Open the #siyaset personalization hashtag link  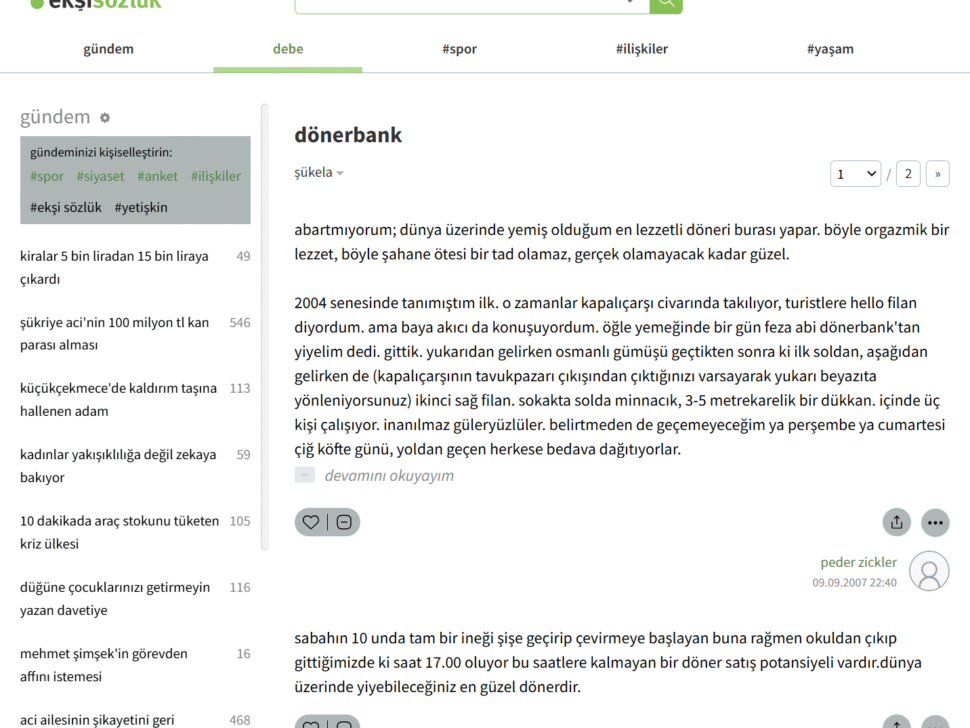point(100,176)
